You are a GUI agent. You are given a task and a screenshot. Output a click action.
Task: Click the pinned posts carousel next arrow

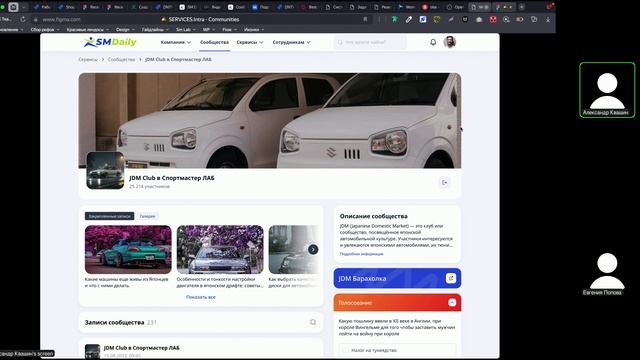click(x=313, y=249)
